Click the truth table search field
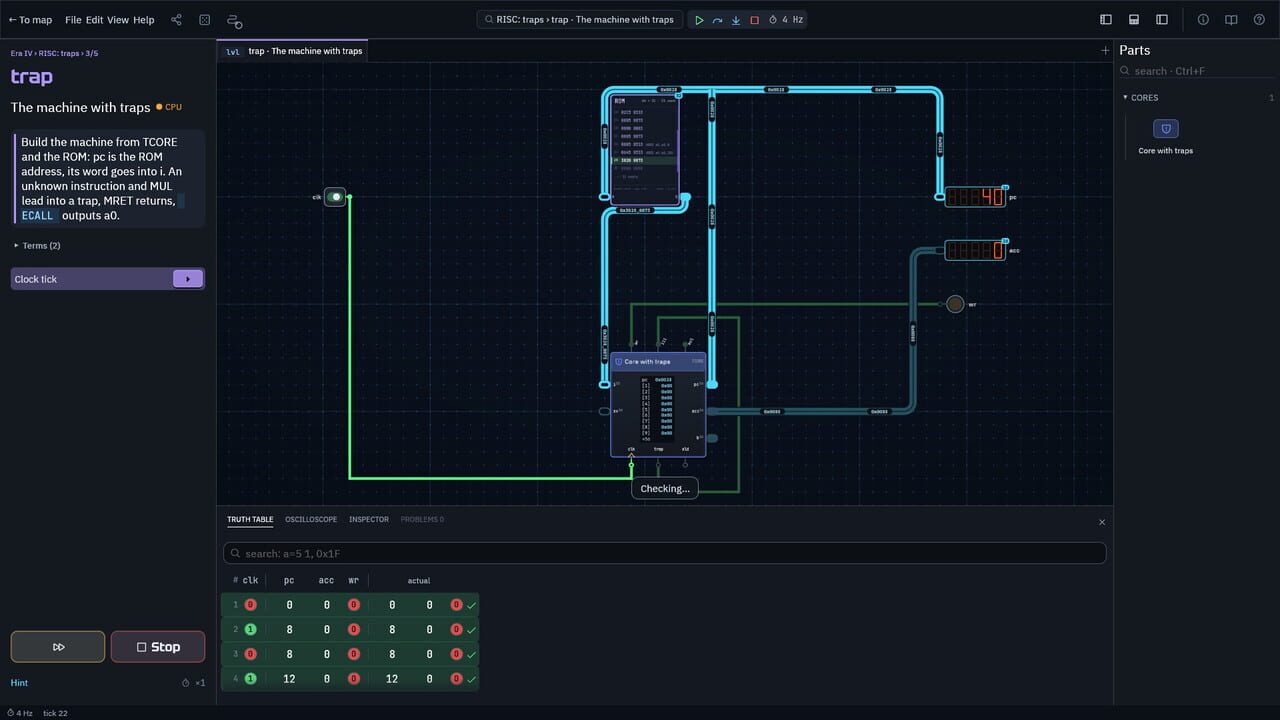 665,553
